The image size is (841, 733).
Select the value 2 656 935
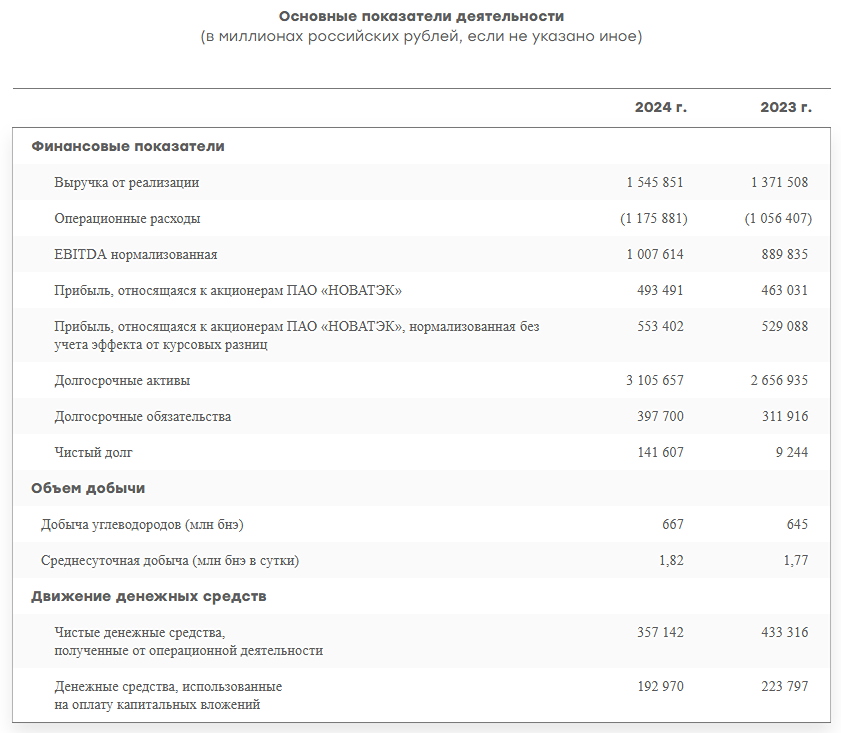[779, 381]
